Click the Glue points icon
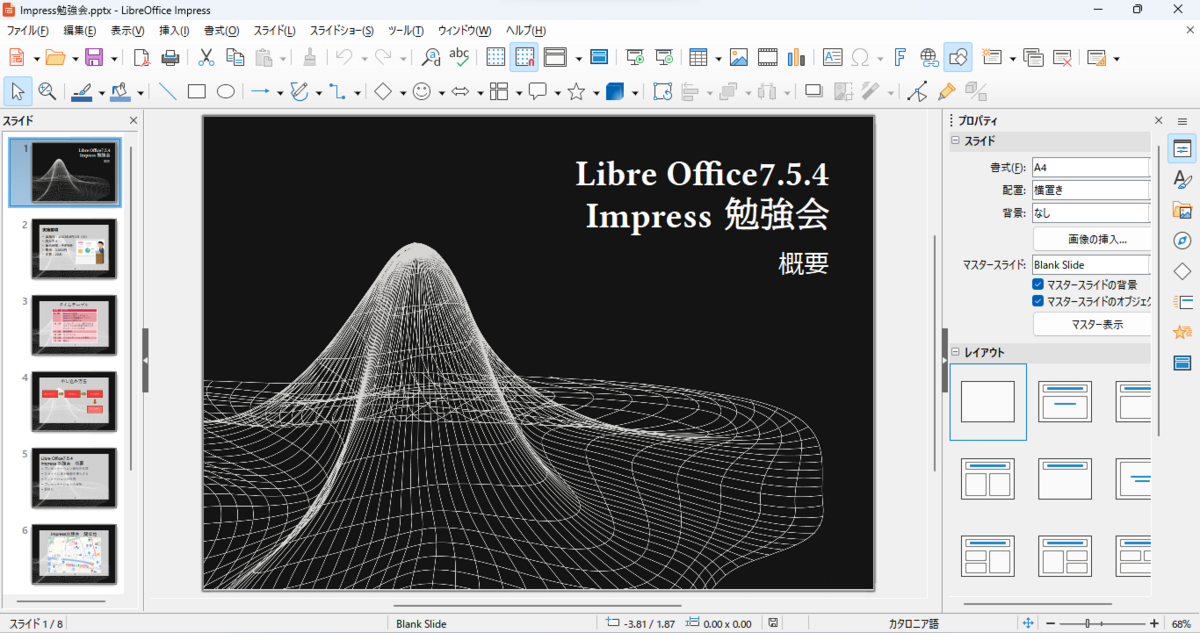 tap(946, 92)
